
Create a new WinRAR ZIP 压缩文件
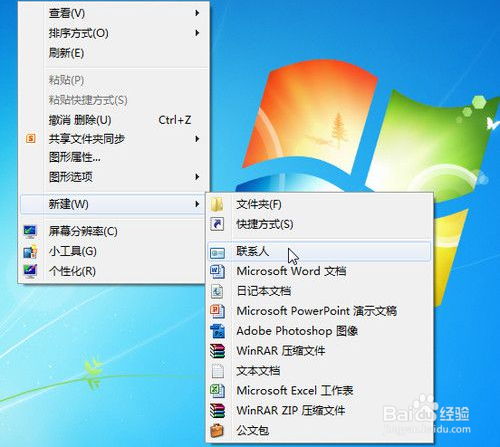click(319, 410)
